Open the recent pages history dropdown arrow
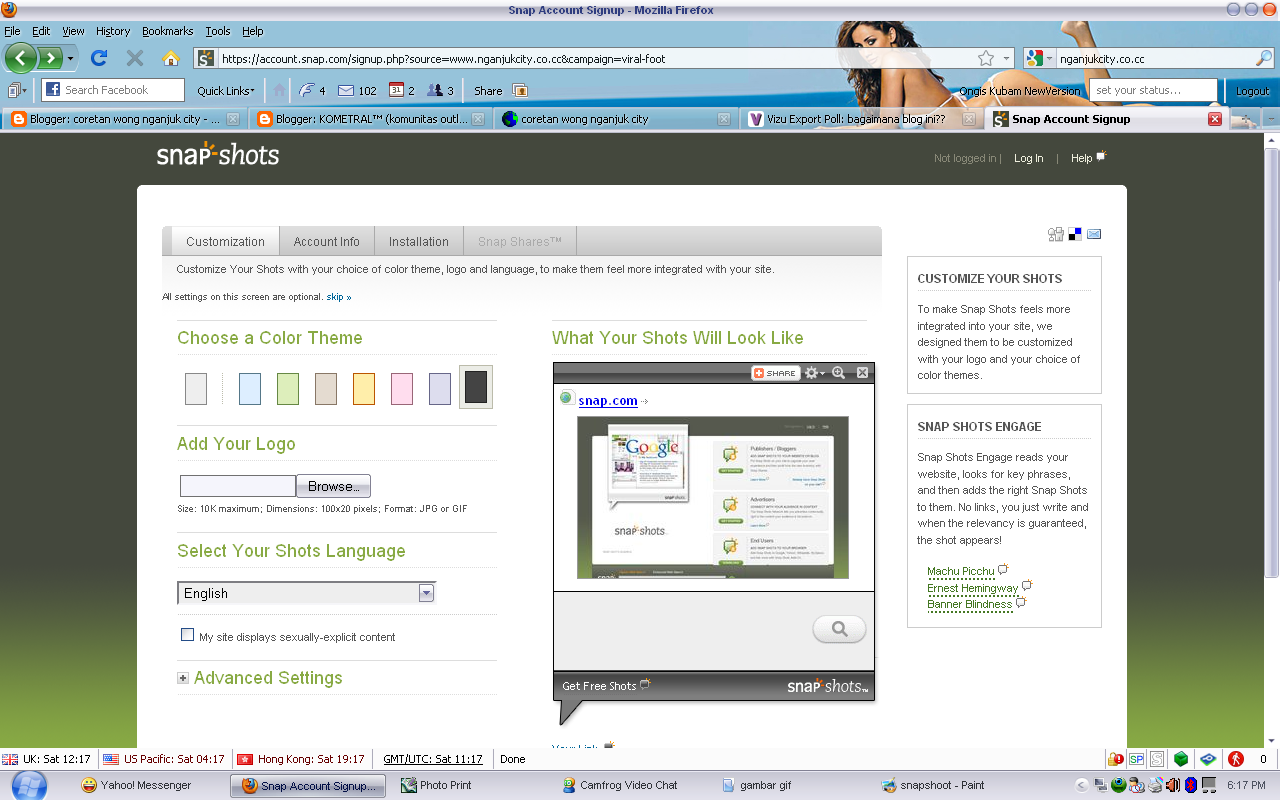1280x800 pixels. (x=71, y=58)
